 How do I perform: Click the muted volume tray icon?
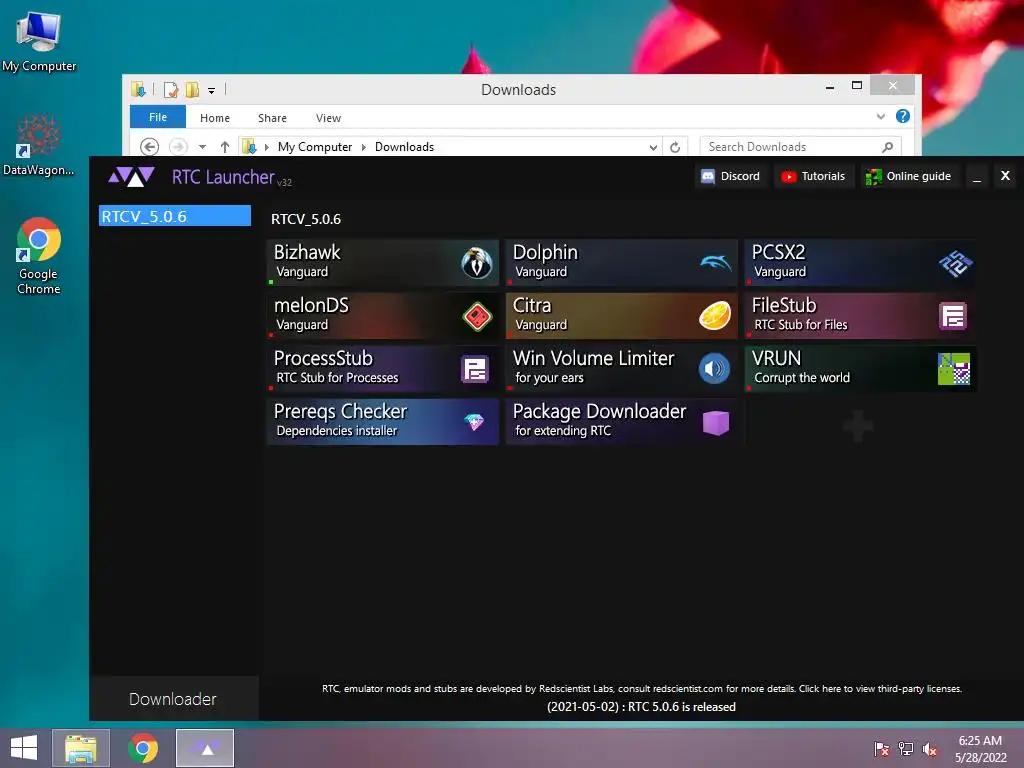[929, 749]
